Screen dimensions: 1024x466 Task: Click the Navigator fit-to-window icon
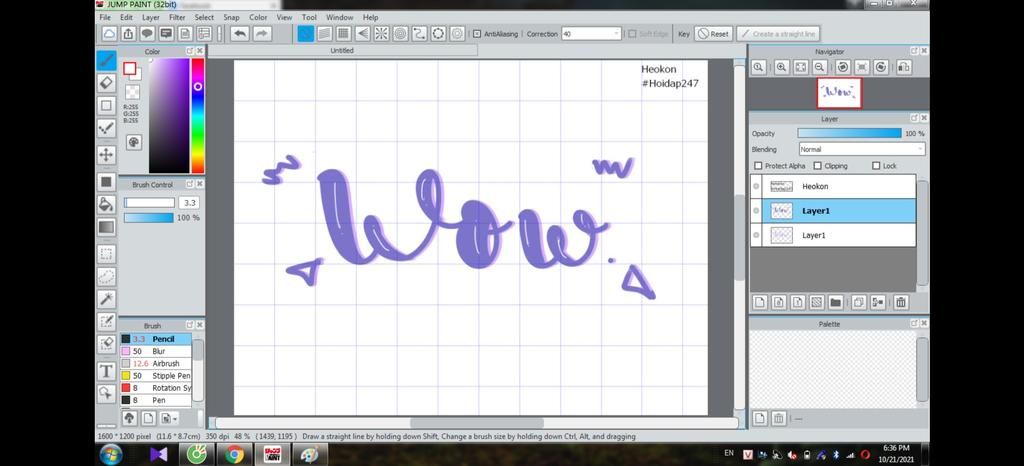(x=801, y=67)
